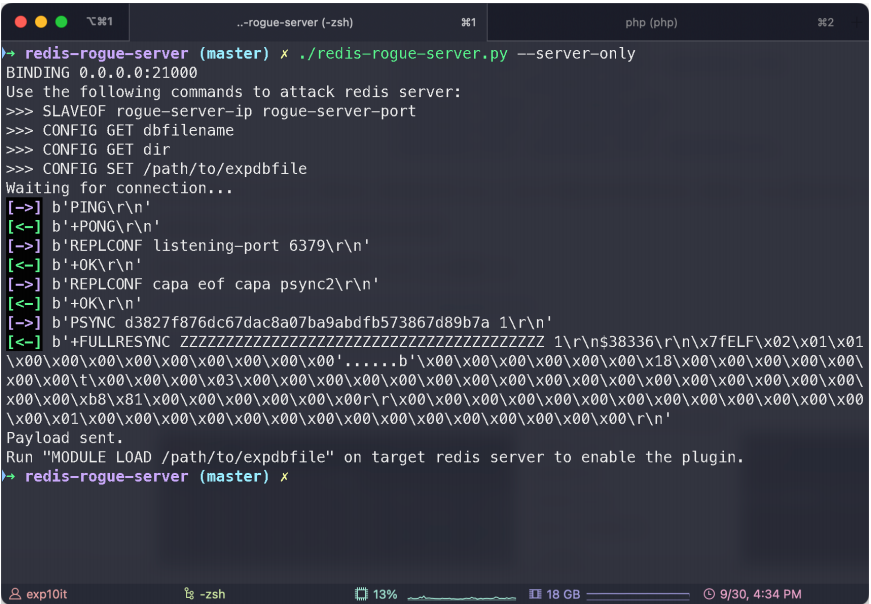Click the memory usage bar graph
Image resolution: width=871 pixels, height=604 pixels.
[x=638, y=595]
